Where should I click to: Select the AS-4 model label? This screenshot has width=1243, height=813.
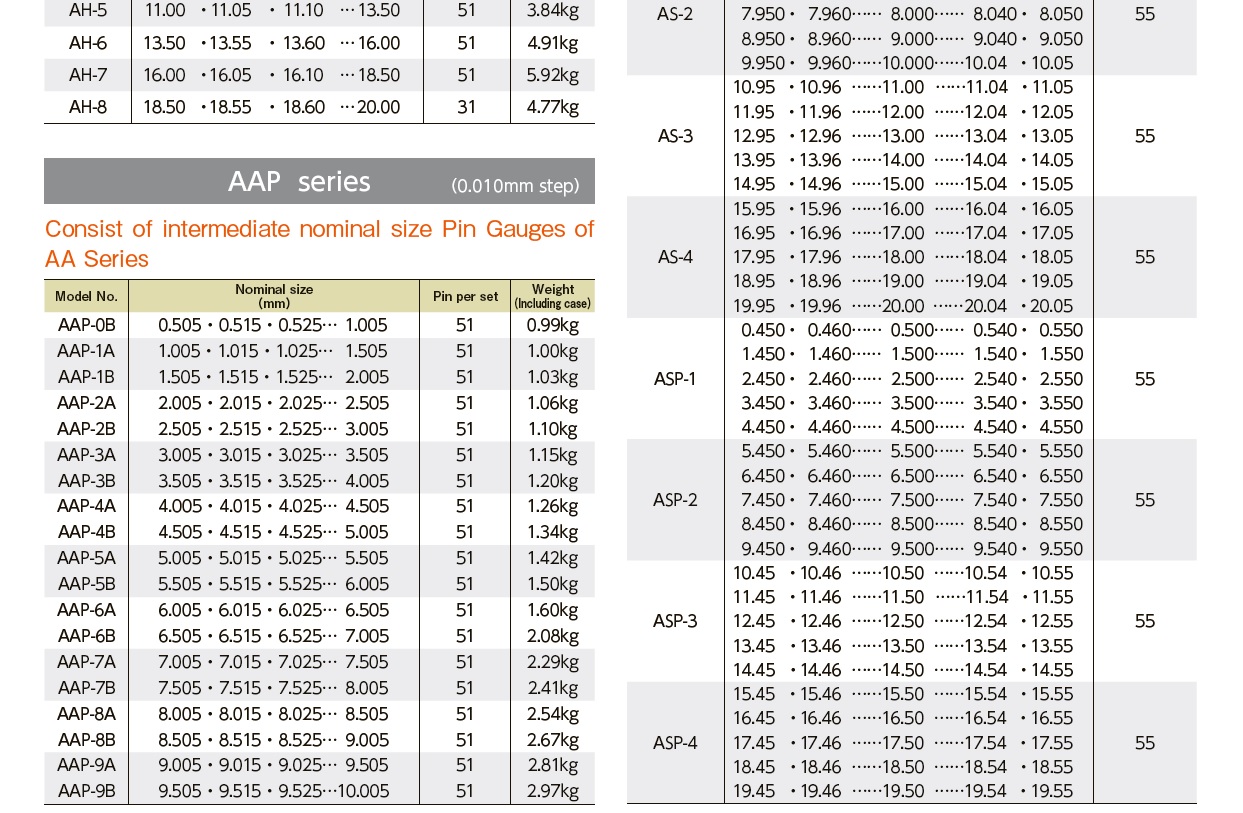pos(675,257)
